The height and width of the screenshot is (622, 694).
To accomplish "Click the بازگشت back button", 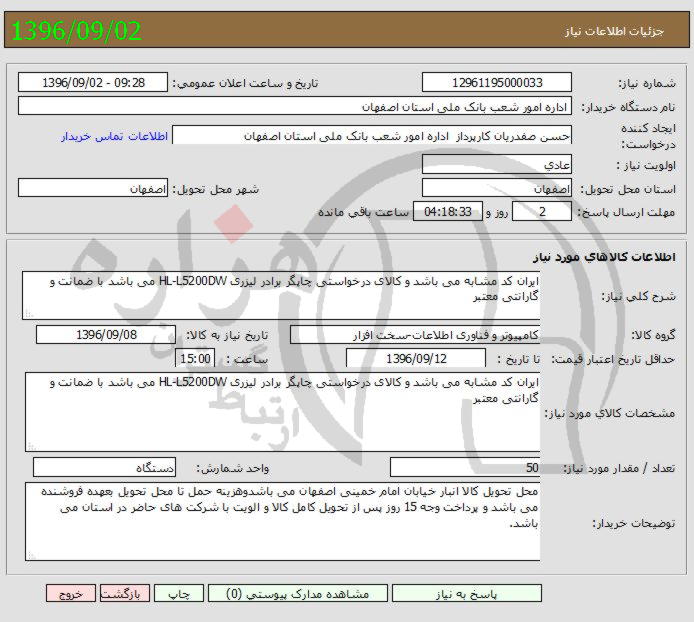I will tap(125, 594).
